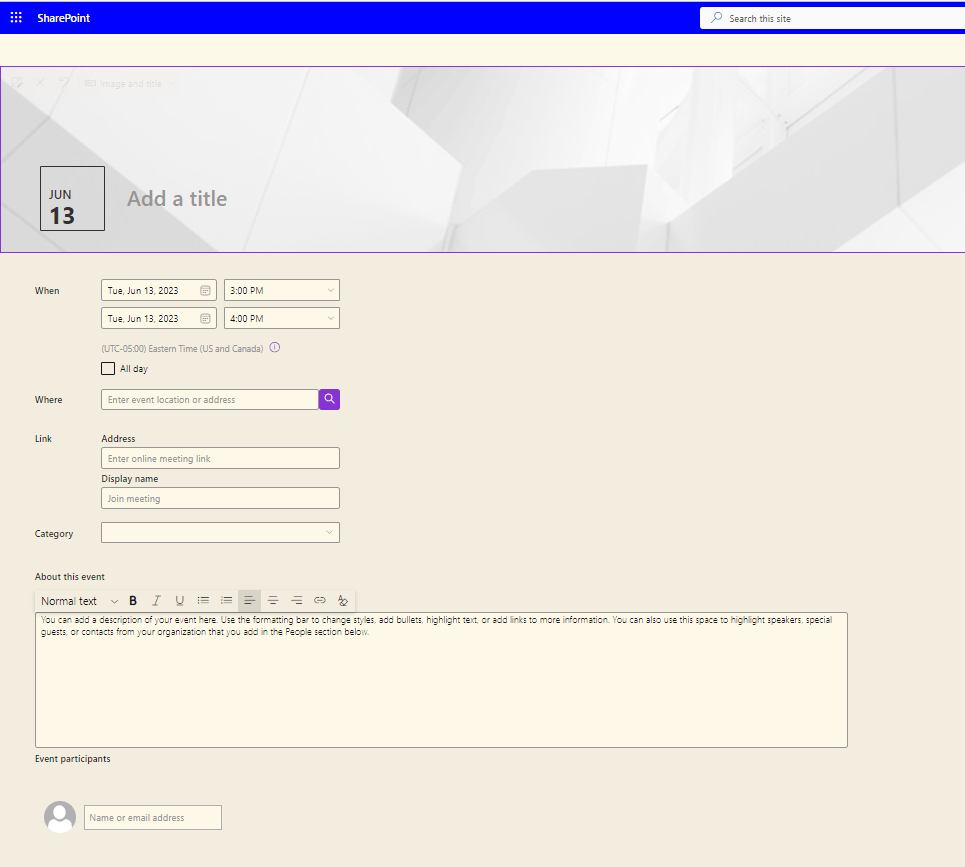Open the start date calendar picker icon
The image size is (965, 867).
206,290
